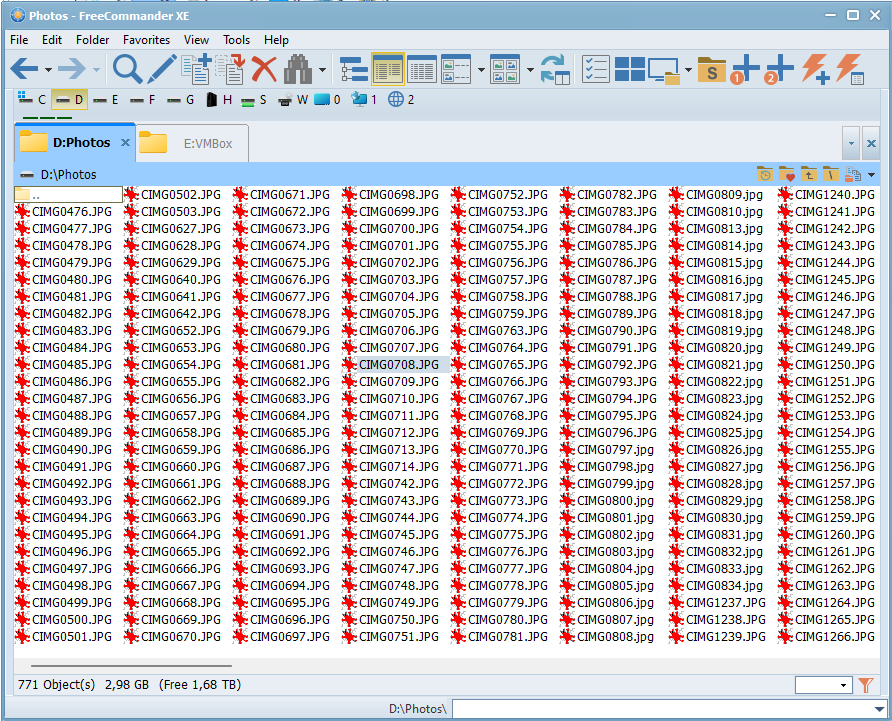Image resolution: width=892 pixels, height=721 pixels.
Task: Select network drive W
Action: pyautogui.click(x=292, y=100)
